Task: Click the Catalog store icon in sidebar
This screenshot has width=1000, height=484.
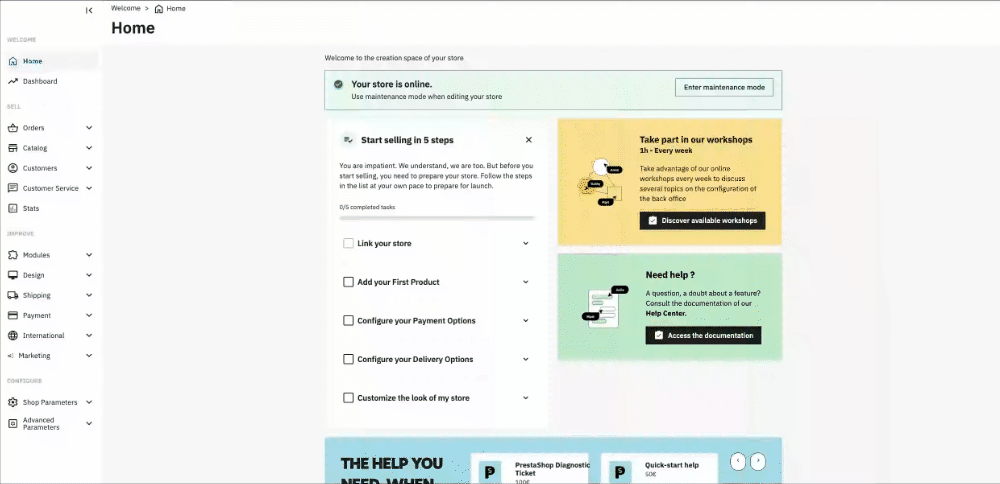Action: click(x=13, y=148)
